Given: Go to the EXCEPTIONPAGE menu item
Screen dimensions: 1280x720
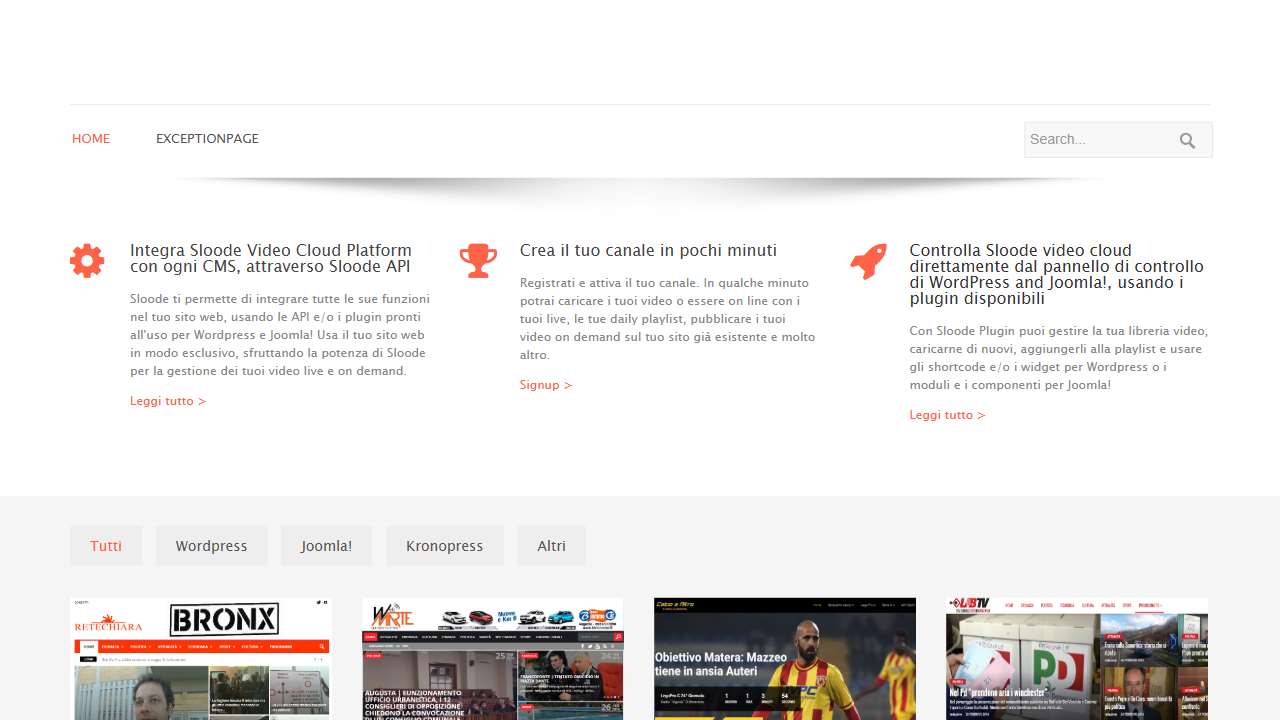Looking at the screenshot, I should (x=207, y=139).
